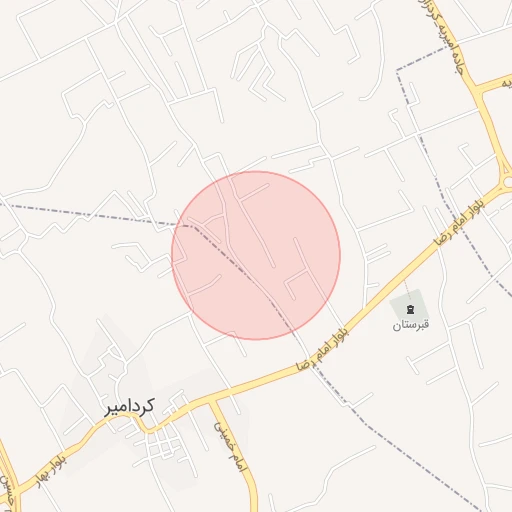Click the partial حسین street label
Viewport: 512px width, 512px height.
[x=7, y=491]
